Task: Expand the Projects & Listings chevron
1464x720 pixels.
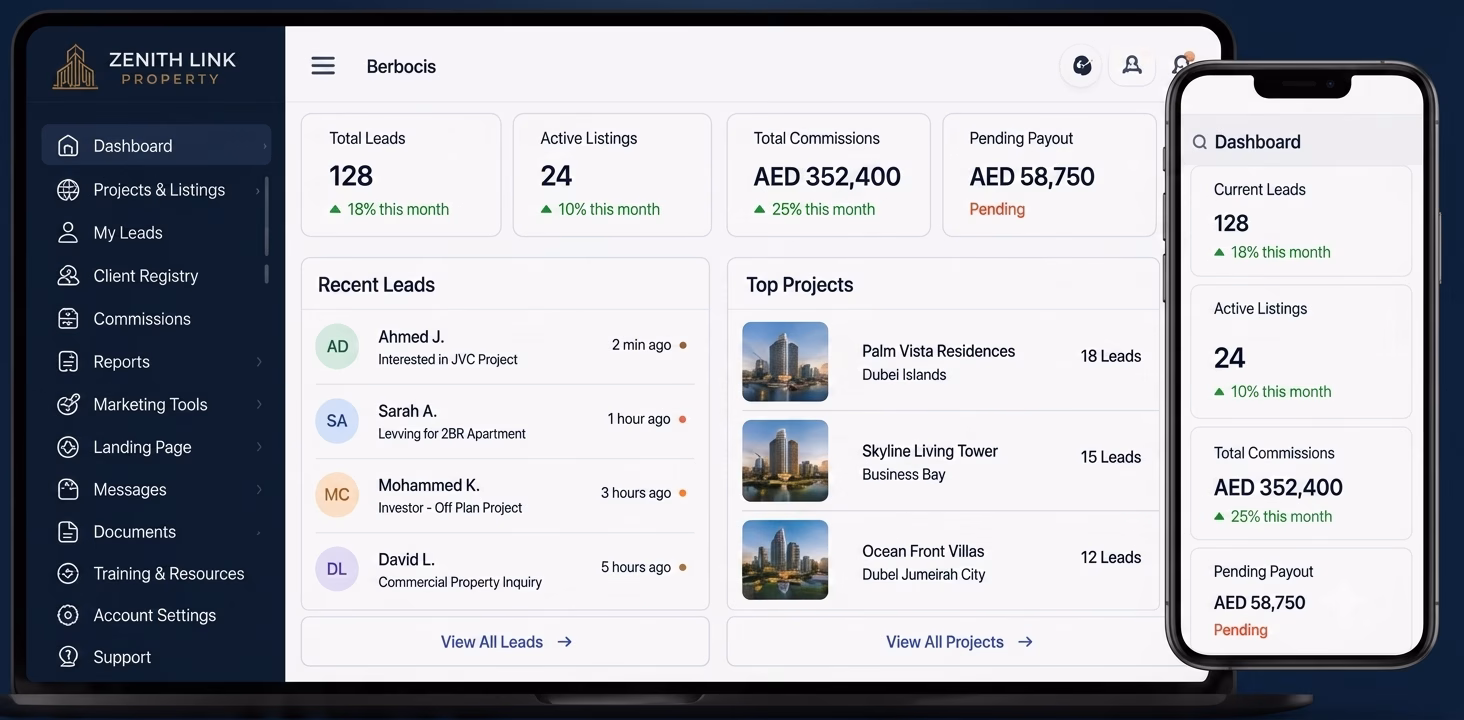Action: tap(258, 190)
